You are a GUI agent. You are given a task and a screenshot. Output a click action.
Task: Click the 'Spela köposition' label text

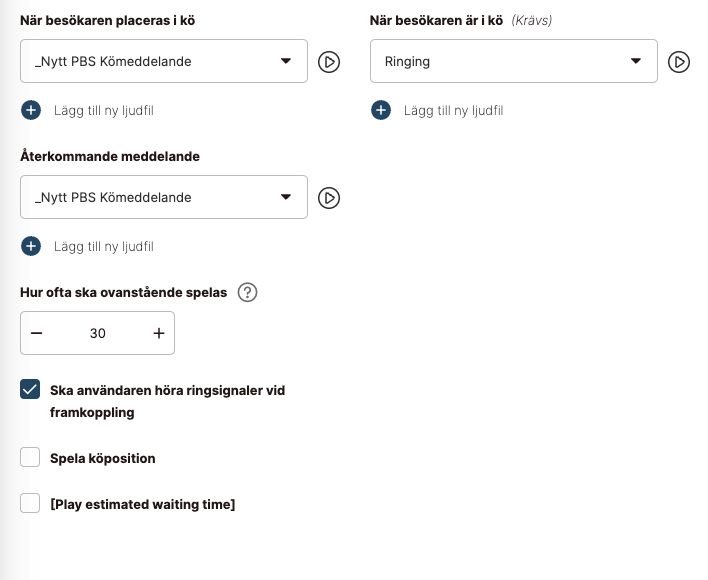[102, 458]
